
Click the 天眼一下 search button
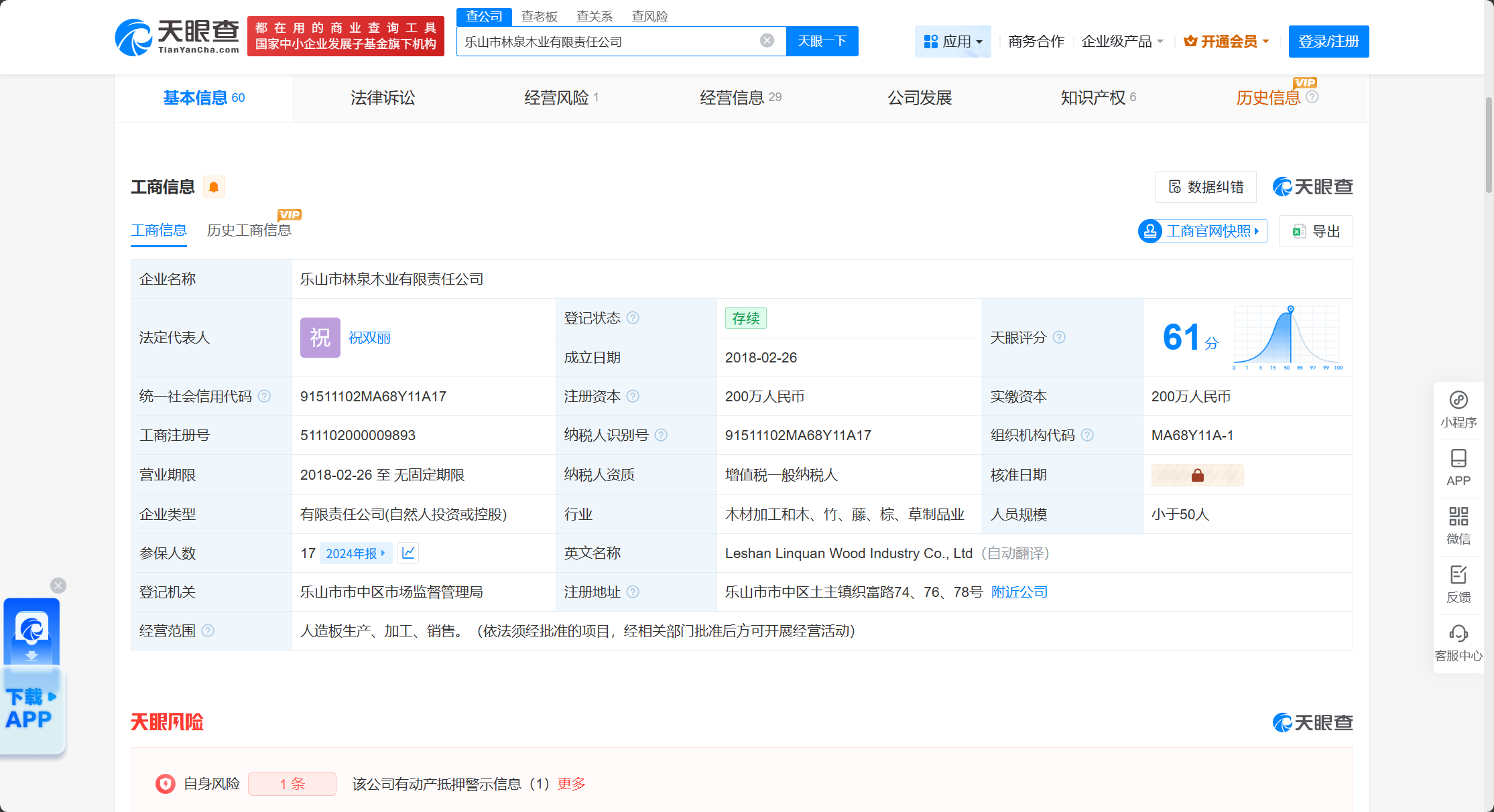pos(822,42)
